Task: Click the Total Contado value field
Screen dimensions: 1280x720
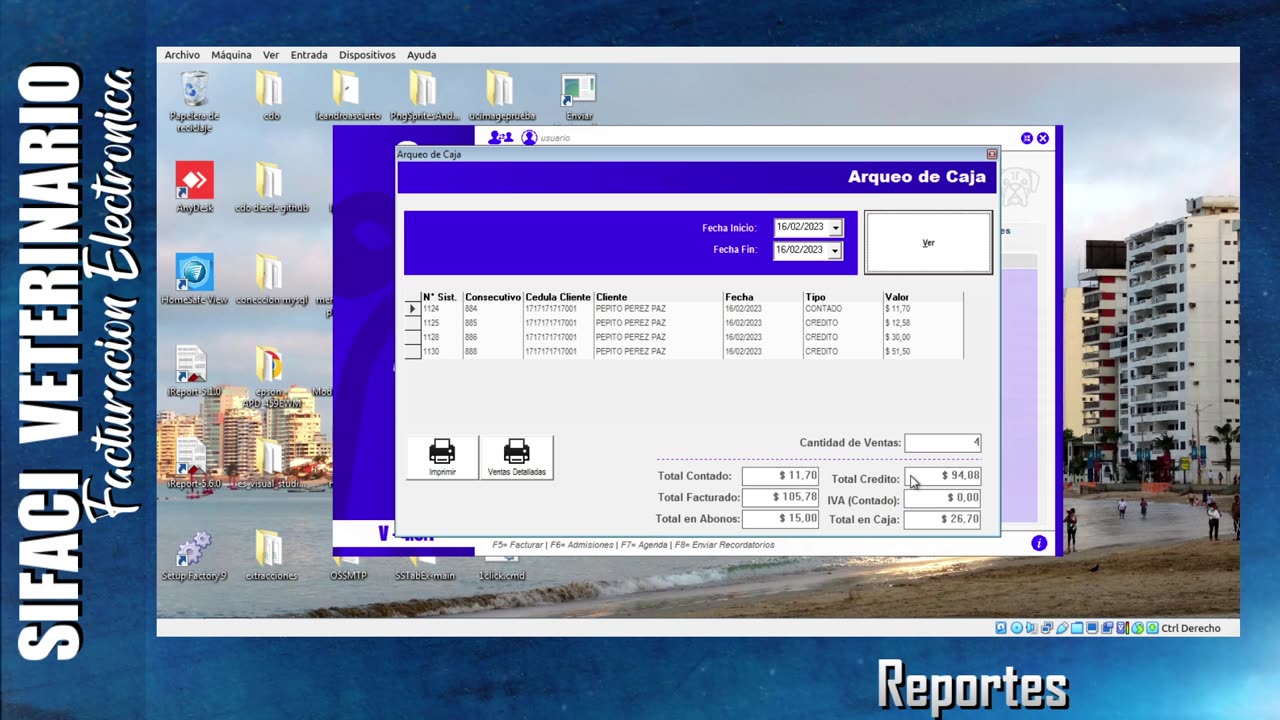Action: tap(781, 476)
